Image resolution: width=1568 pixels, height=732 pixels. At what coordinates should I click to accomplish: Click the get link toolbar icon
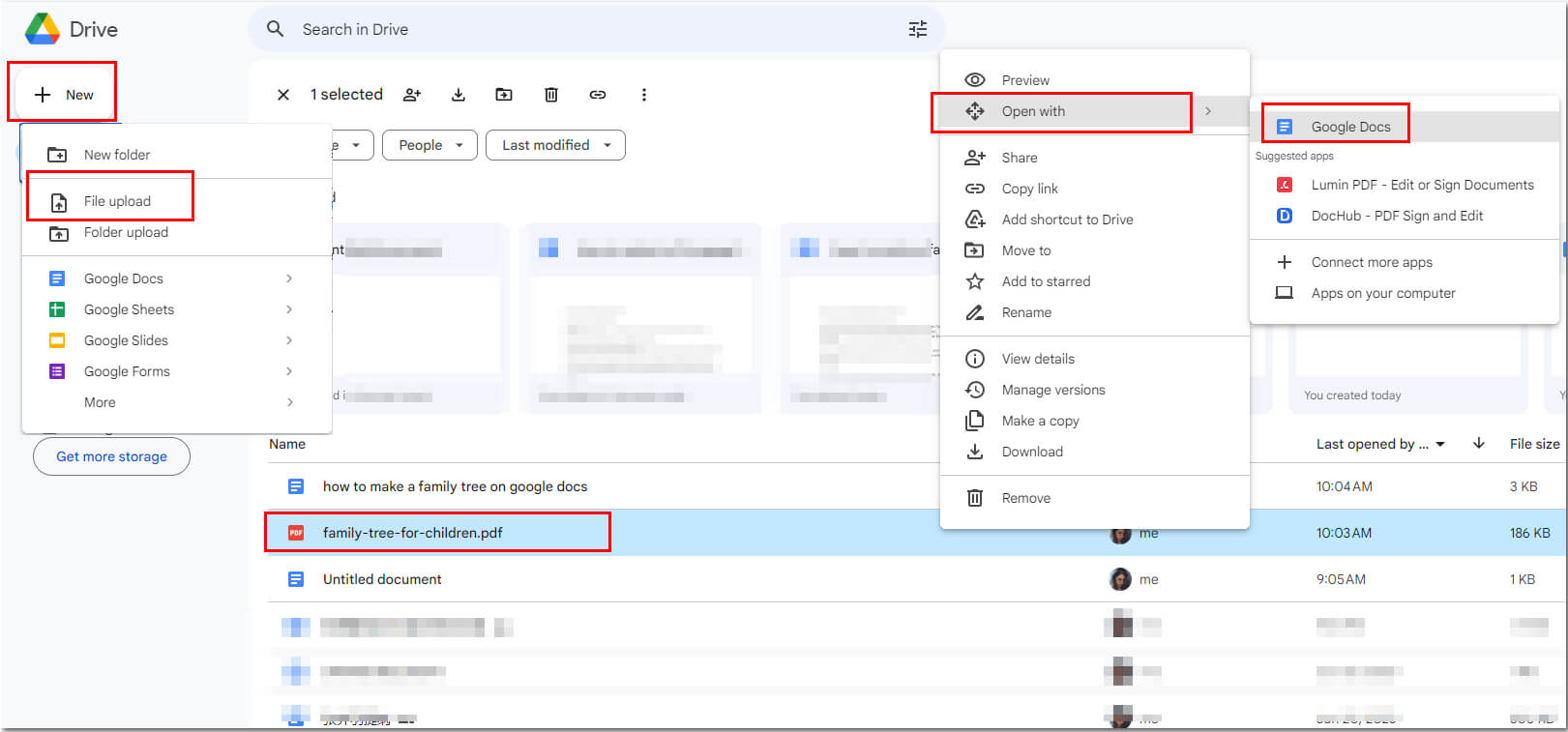click(x=598, y=95)
